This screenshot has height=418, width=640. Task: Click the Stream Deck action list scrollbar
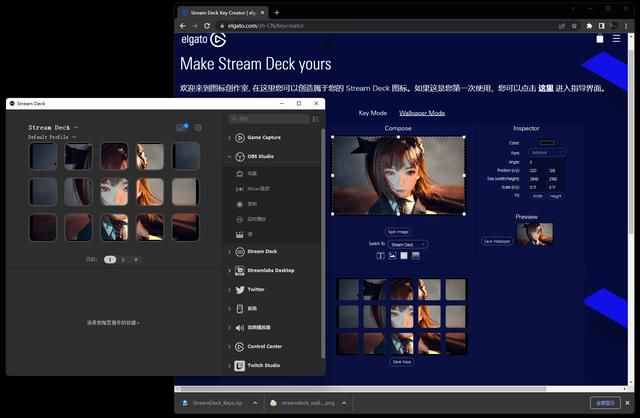[x=322, y=243]
